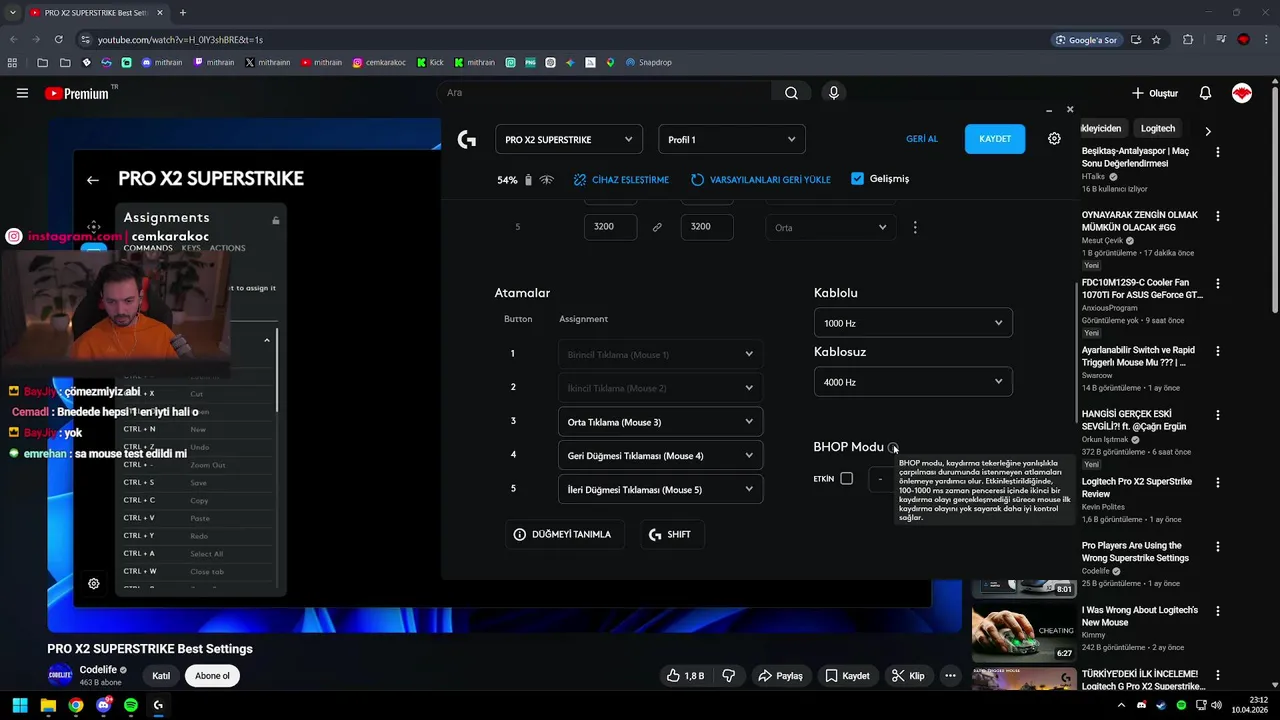
Task: Open the Profil 1 dropdown
Action: [x=732, y=139]
